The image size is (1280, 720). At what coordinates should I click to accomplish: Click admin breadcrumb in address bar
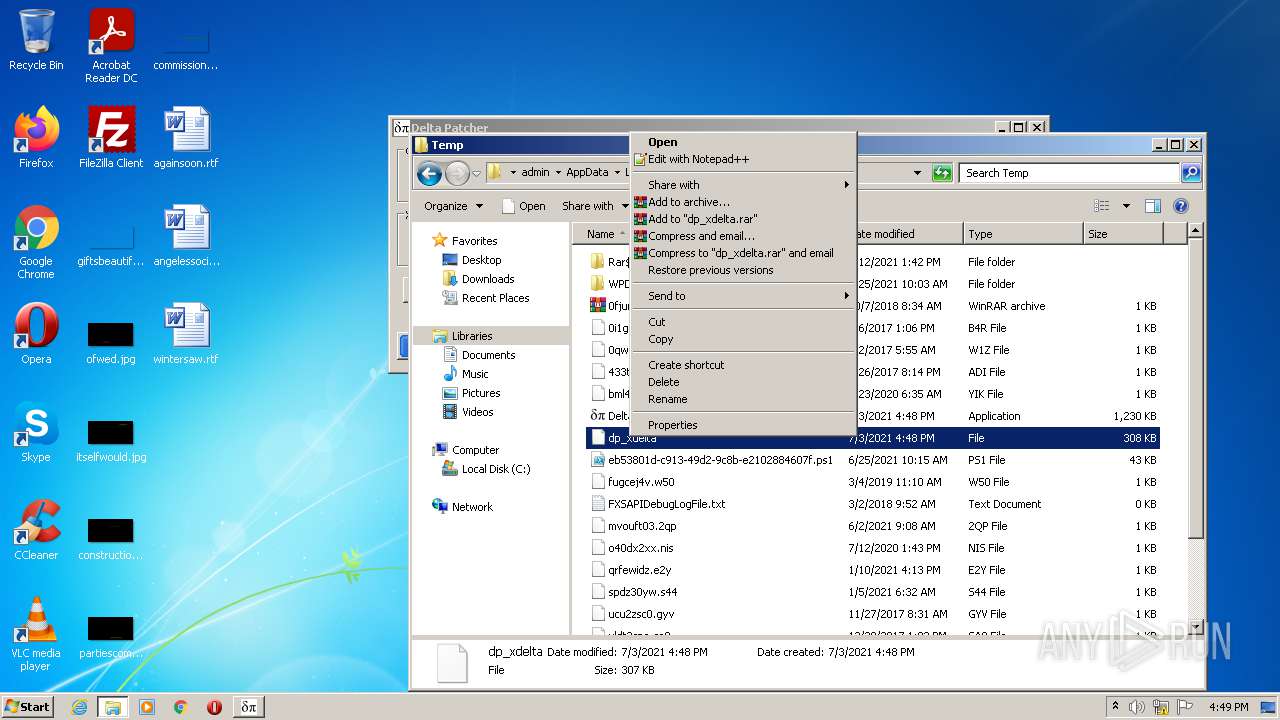[x=535, y=173]
